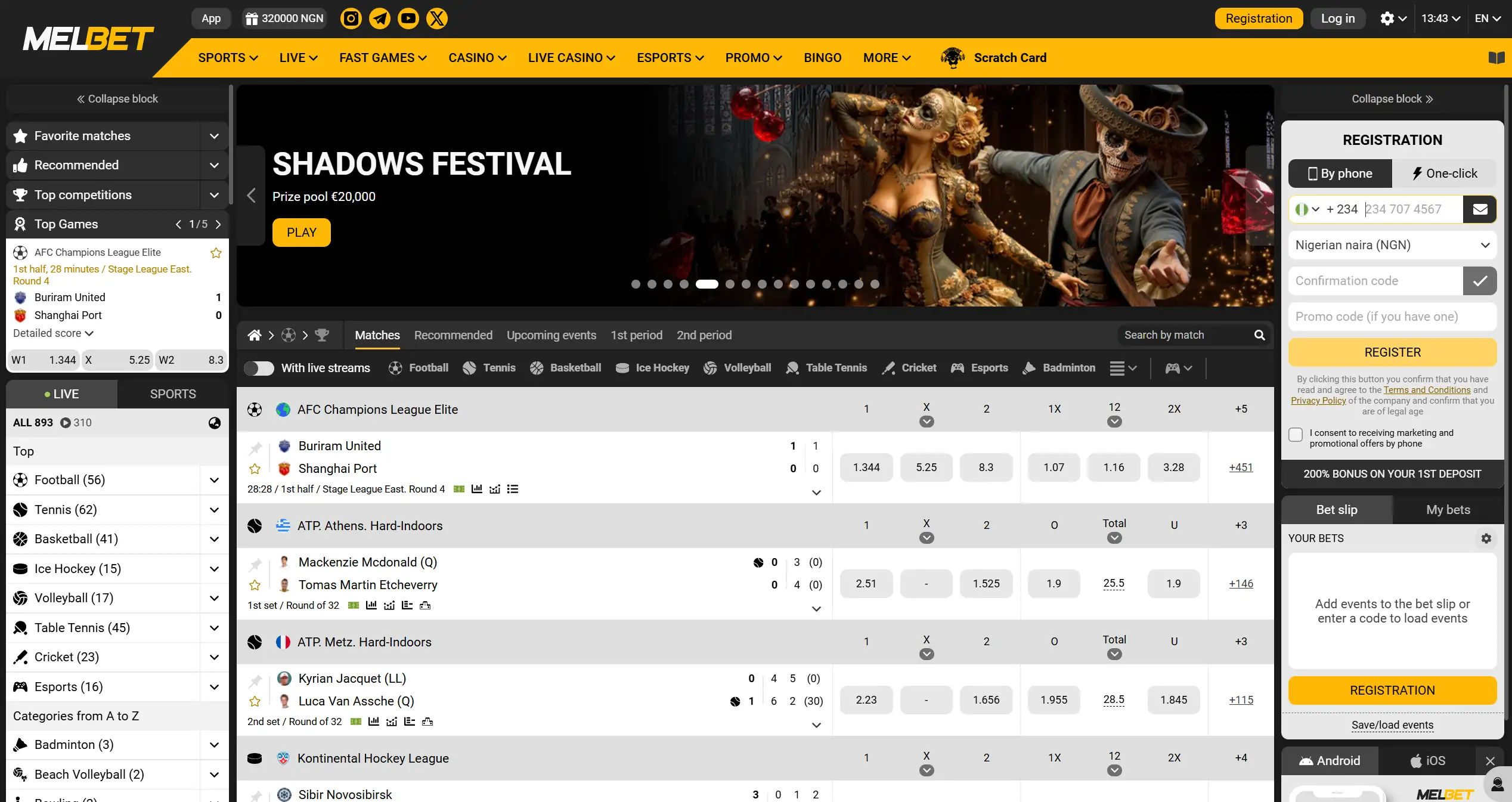Viewport: 1512px width, 802px height.
Task: Favorite the Buriram United match star
Action: pyautogui.click(x=255, y=469)
